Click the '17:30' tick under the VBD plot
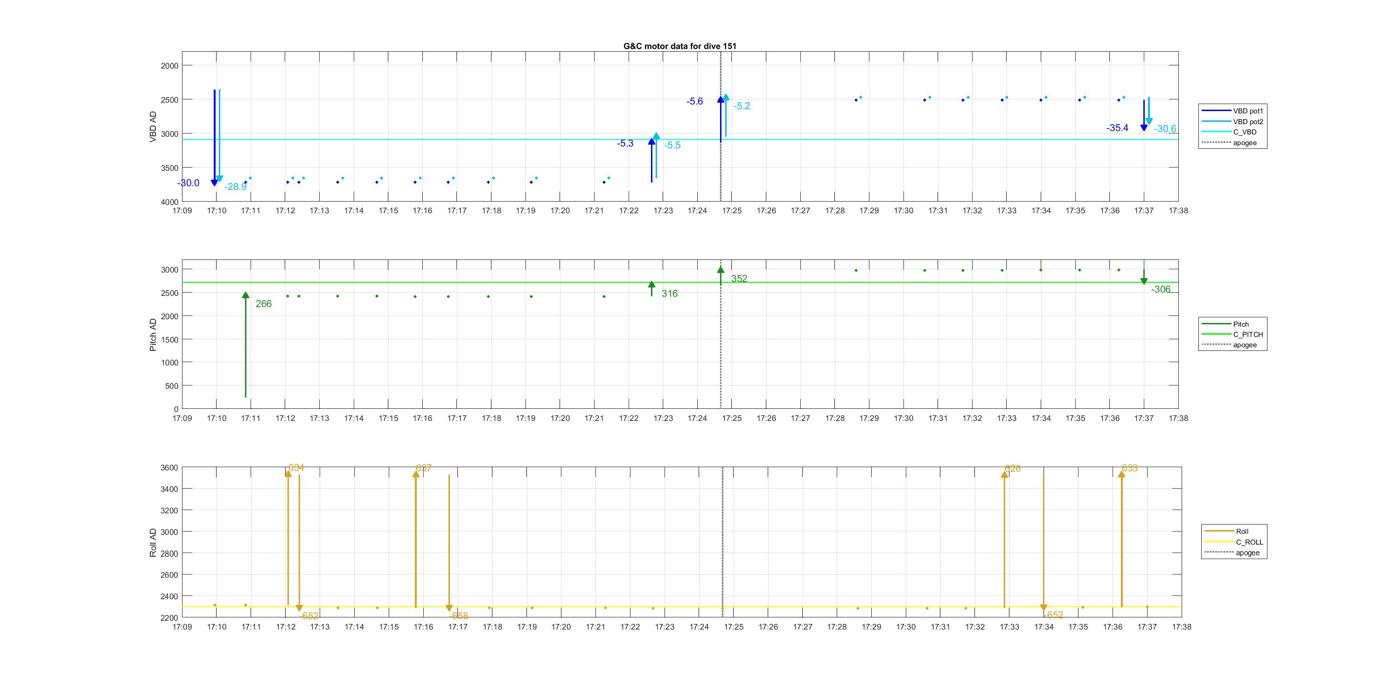This screenshot has width=1400, height=693. pos(904,211)
